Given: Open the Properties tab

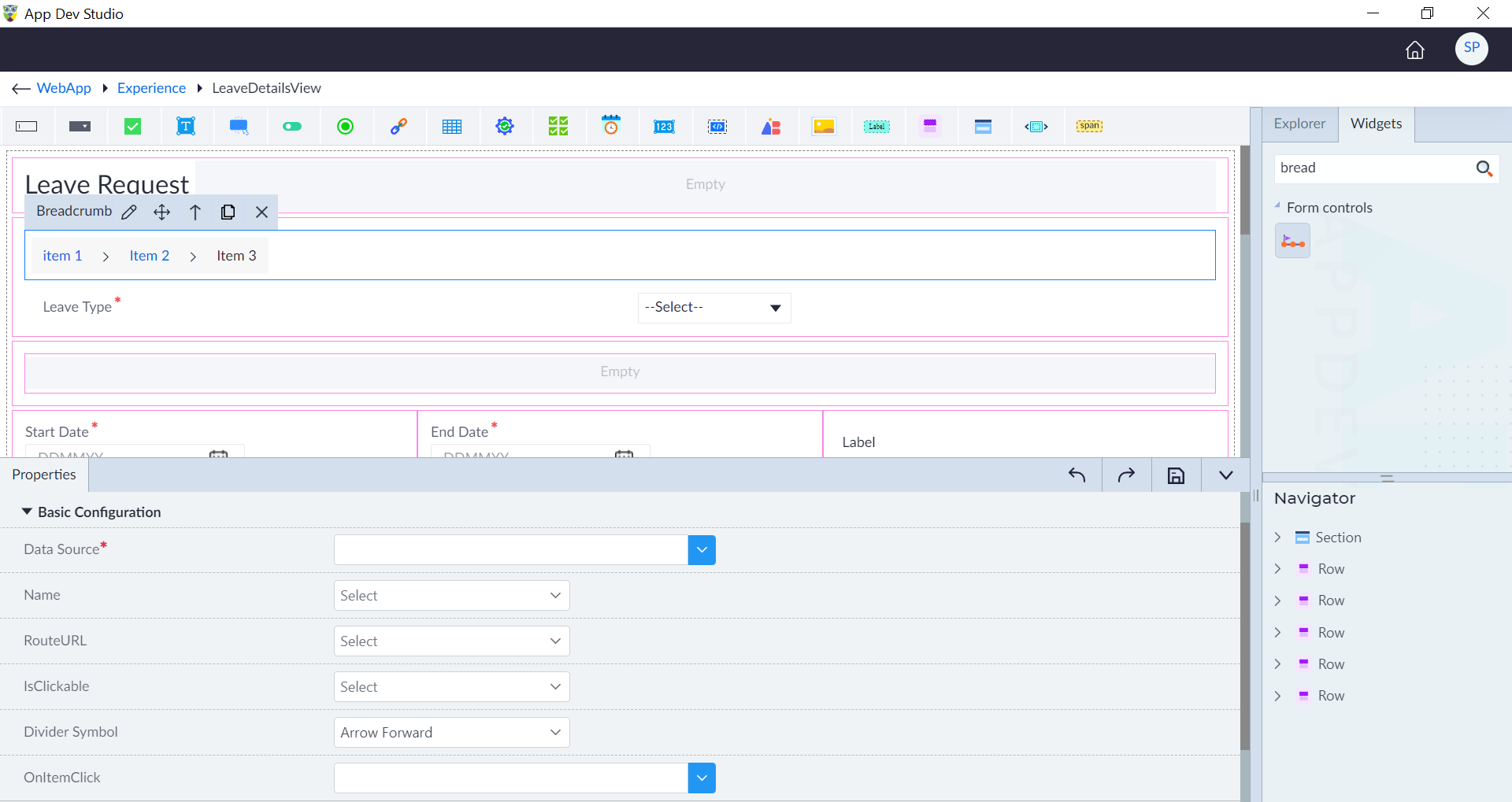Looking at the screenshot, I should (x=44, y=475).
